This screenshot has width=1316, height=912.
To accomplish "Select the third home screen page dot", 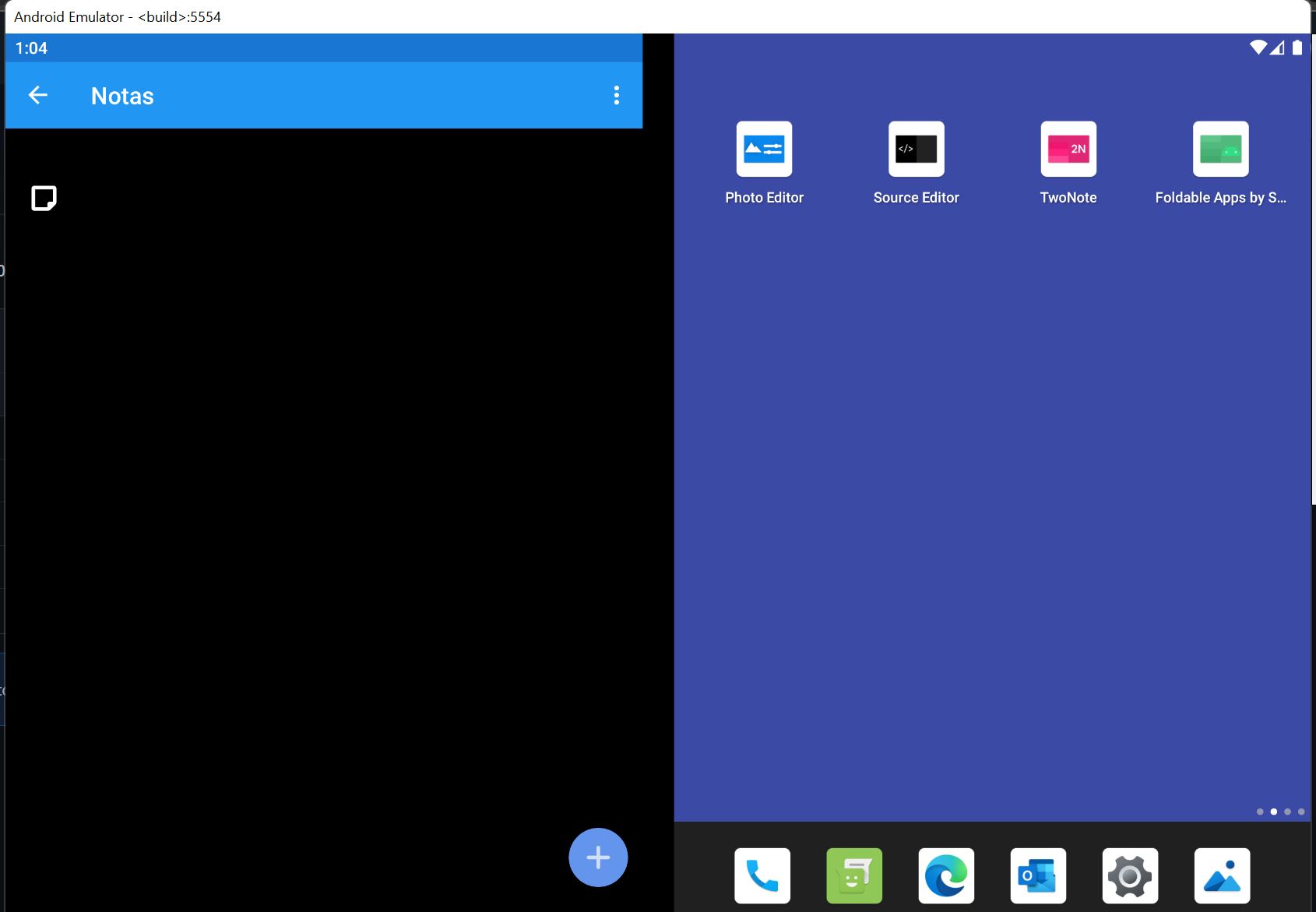I will [x=1288, y=811].
